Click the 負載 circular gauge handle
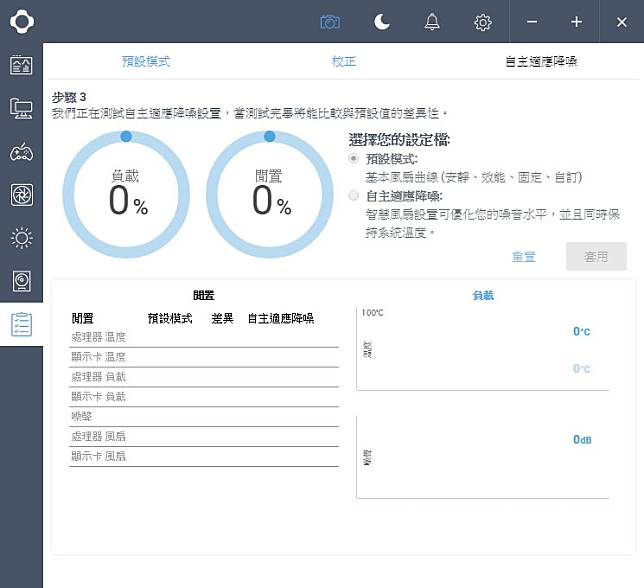This screenshot has width=644, height=588. [x=126, y=136]
